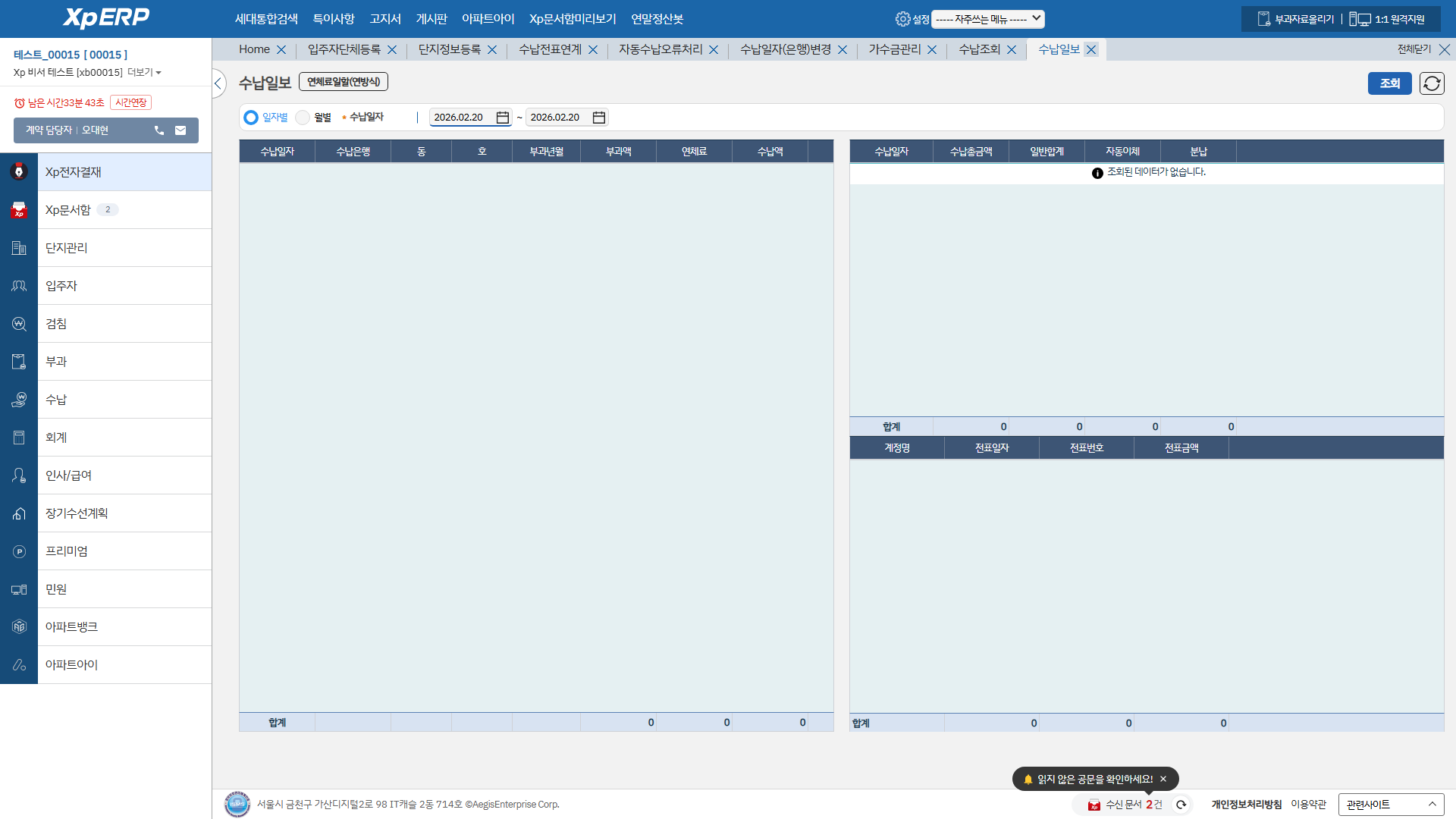
Task: Switch to the 수납조회 tab
Action: tap(979, 49)
